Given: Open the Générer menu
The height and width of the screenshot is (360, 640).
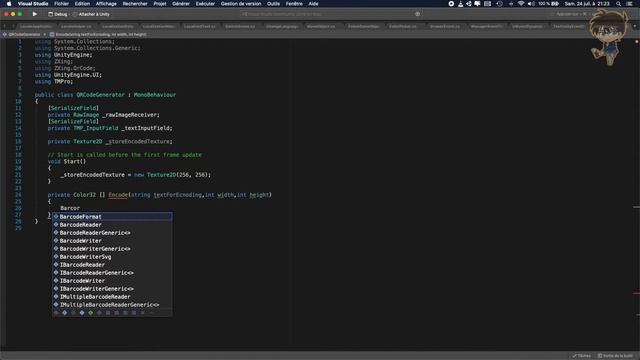Looking at the screenshot, I should point(181,4).
